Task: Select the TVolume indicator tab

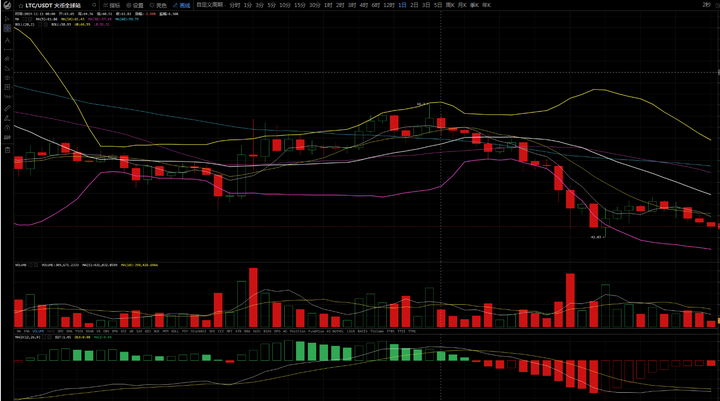Action: 377,331
